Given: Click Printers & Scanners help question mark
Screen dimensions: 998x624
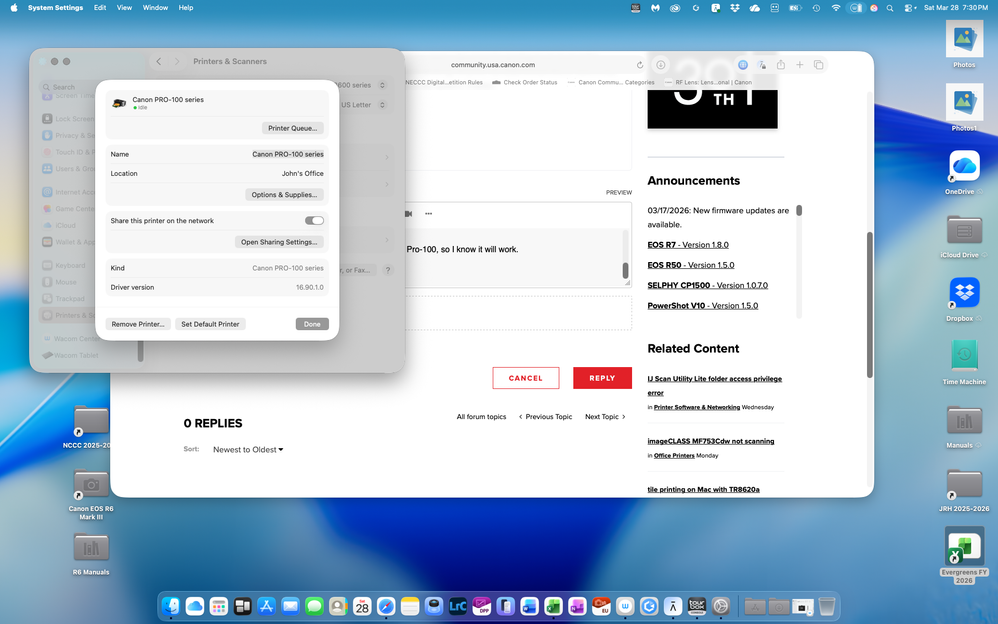Looking at the screenshot, I should click(x=388, y=270).
